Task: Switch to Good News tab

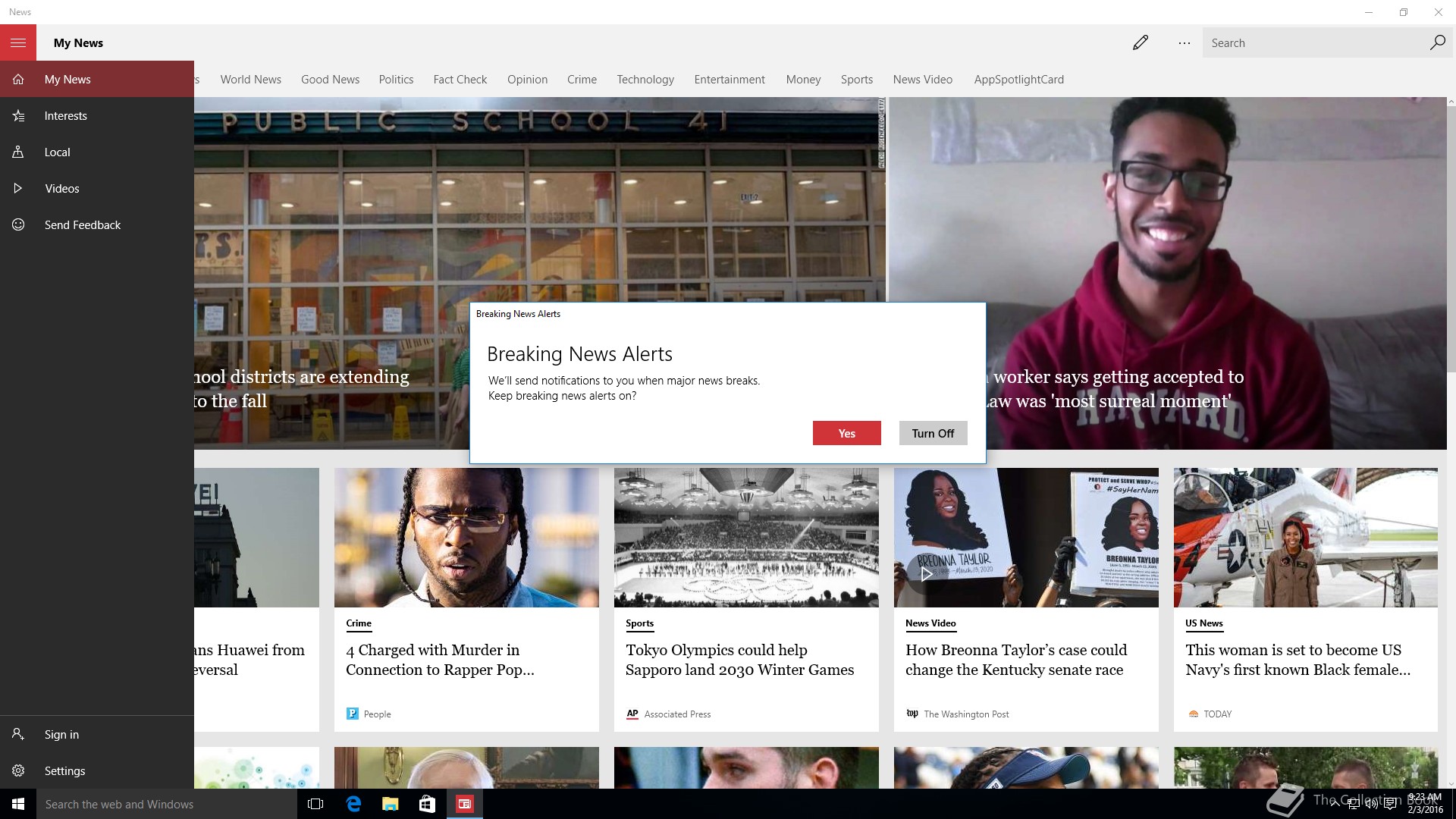Action: tap(330, 79)
